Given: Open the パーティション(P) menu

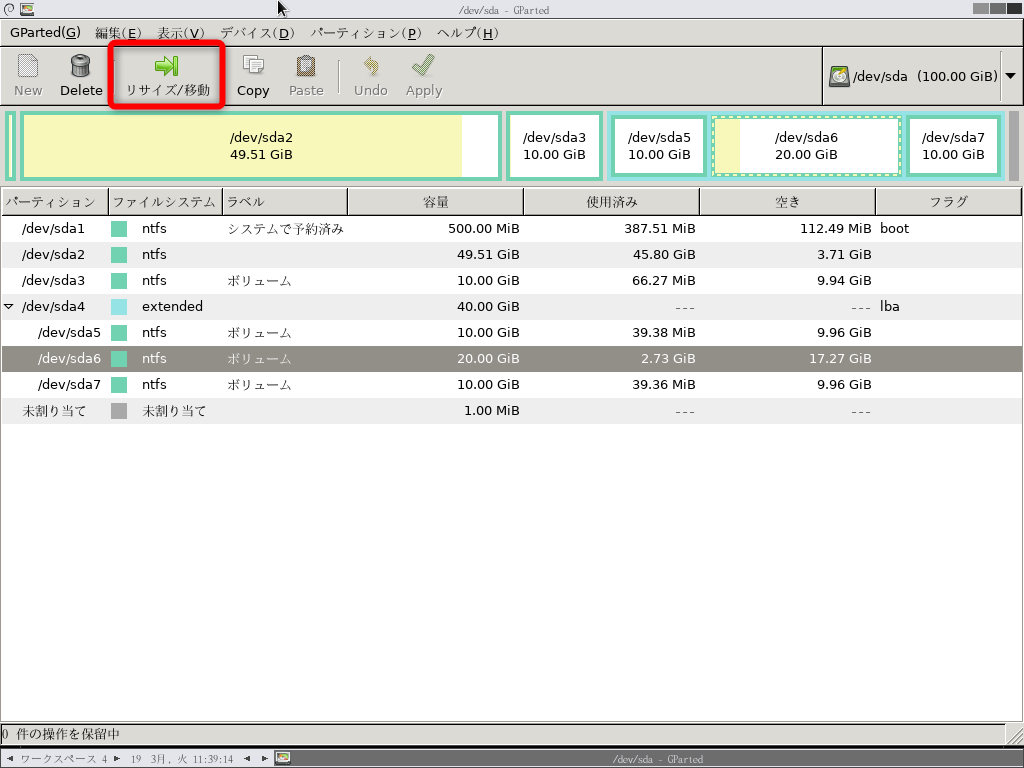Looking at the screenshot, I should (365, 33).
